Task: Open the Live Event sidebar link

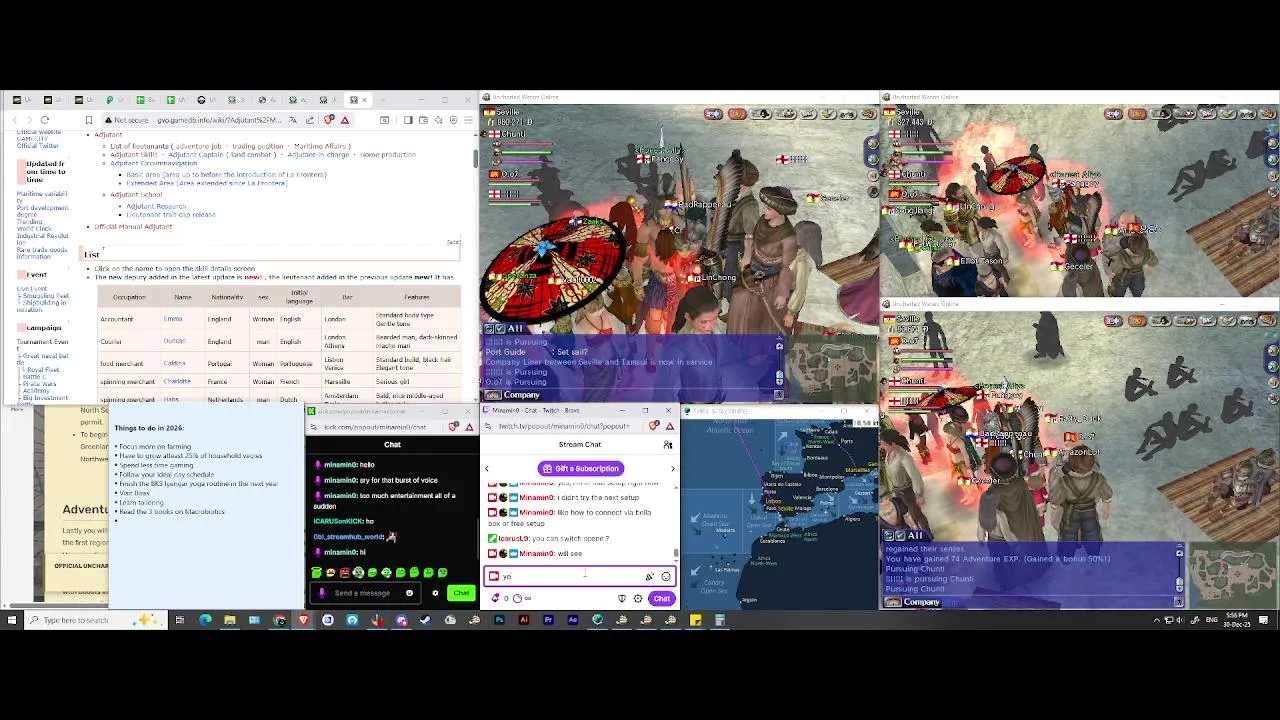Action: pyautogui.click(x=31, y=289)
